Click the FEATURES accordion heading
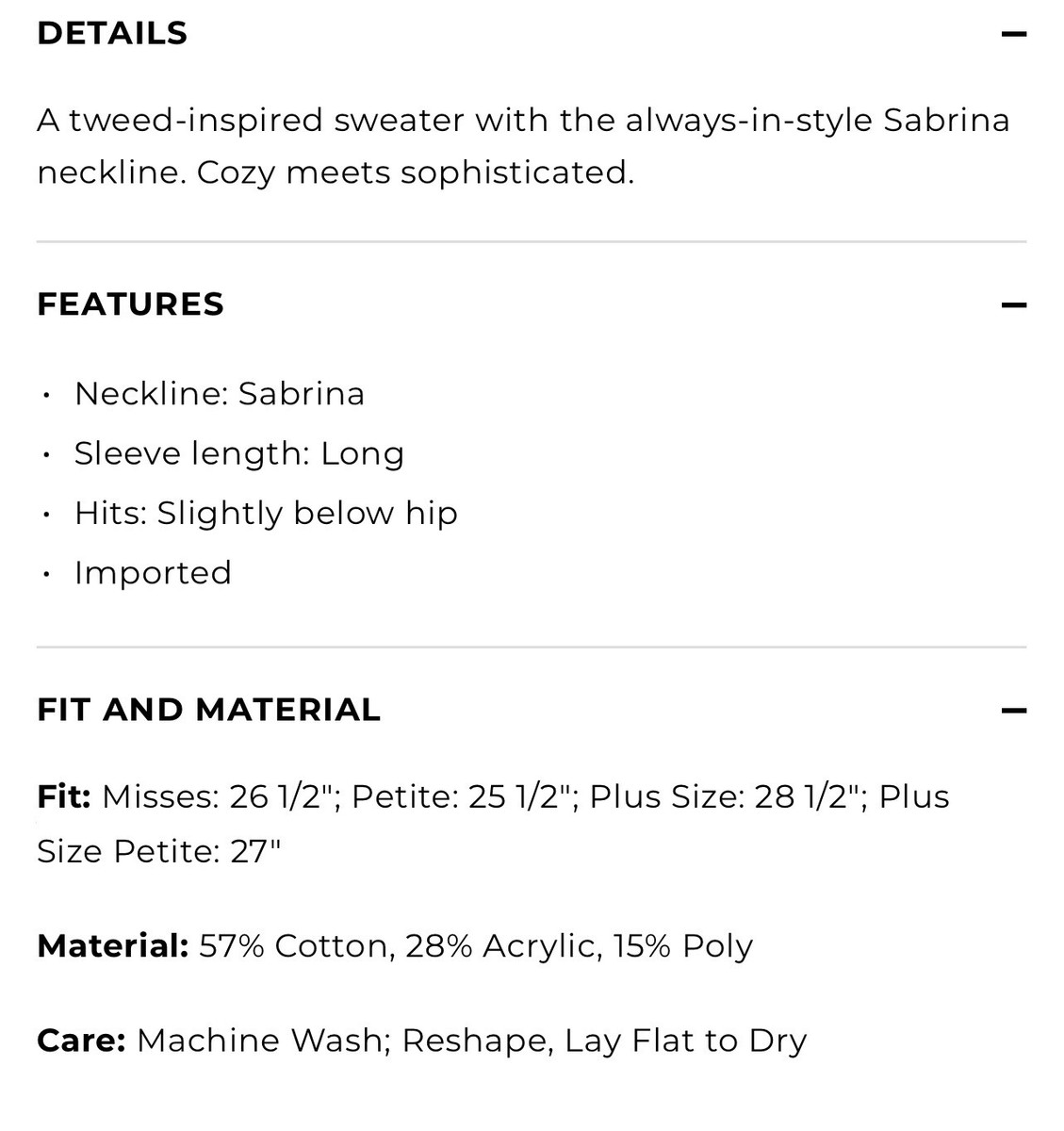The height and width of the screenshot is (1131, 1064). [130, 304]
